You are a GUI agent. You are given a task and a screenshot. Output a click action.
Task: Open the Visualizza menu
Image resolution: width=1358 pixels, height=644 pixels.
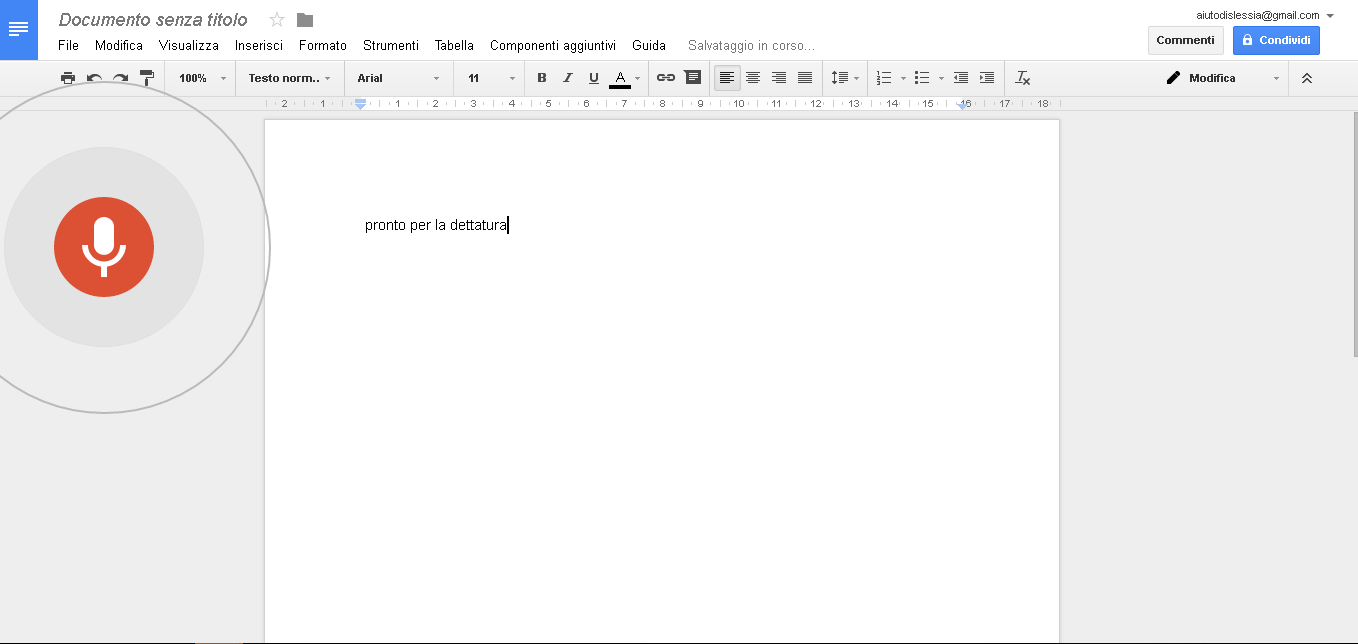click(x=189, y=45)
